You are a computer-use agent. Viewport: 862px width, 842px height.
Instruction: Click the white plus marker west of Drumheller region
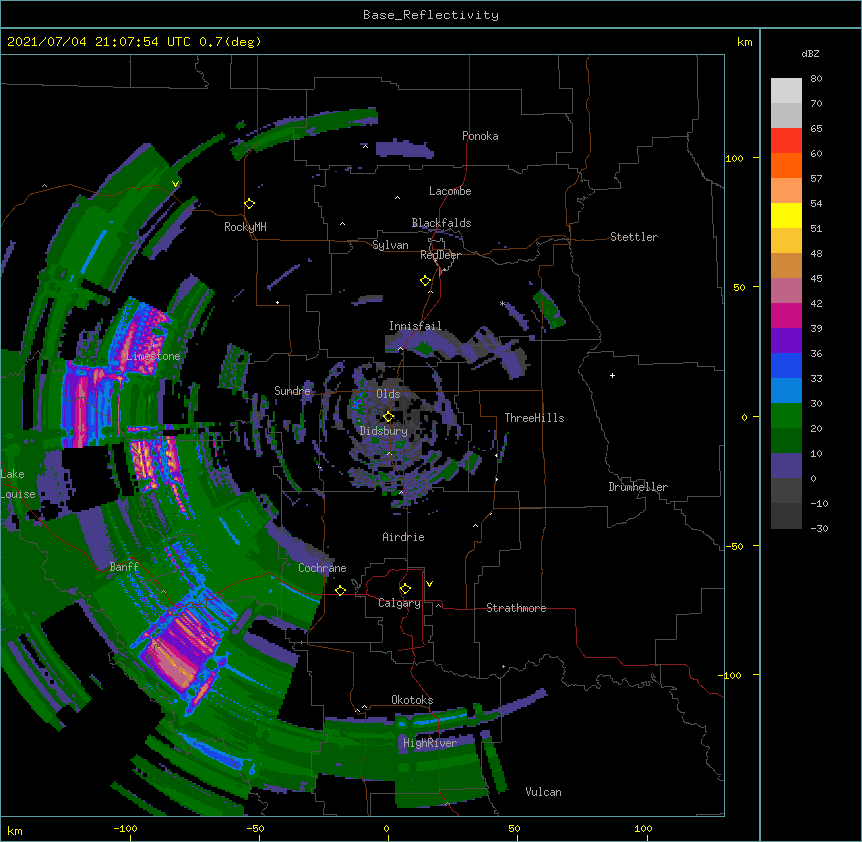click(612, 375)
